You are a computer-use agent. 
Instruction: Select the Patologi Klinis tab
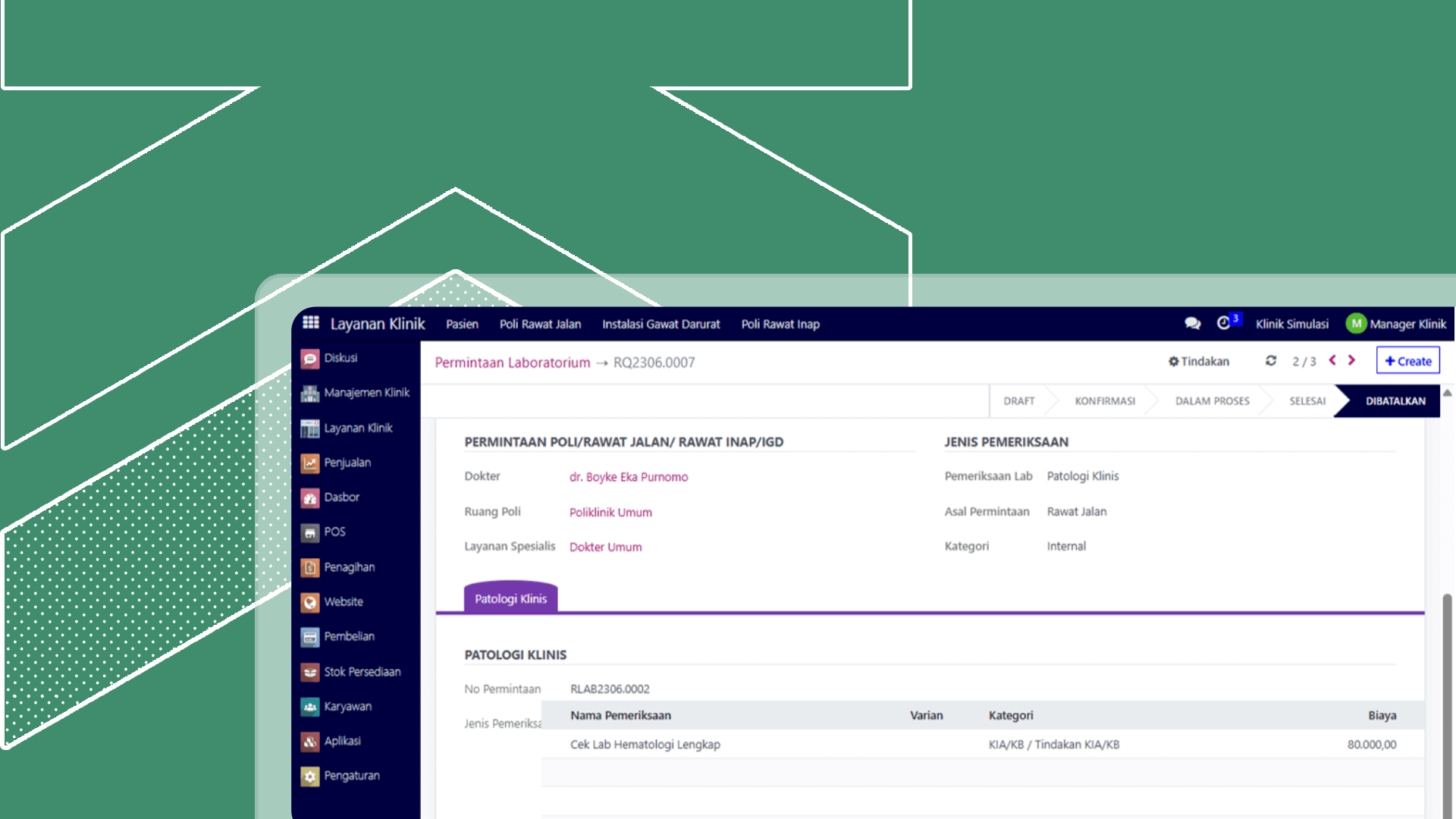(x=510, y=598)
